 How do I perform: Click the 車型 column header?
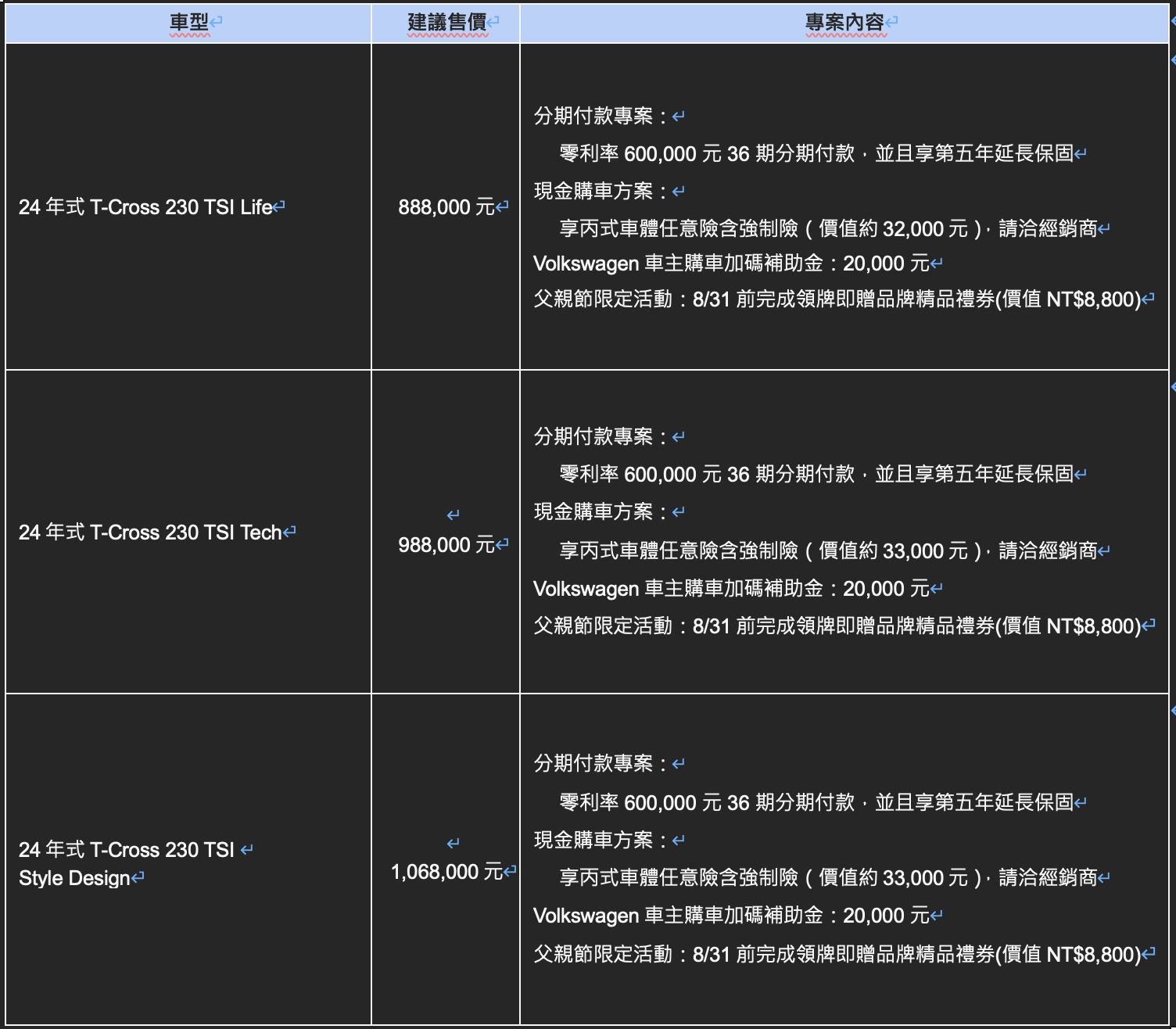coord(189,23)
